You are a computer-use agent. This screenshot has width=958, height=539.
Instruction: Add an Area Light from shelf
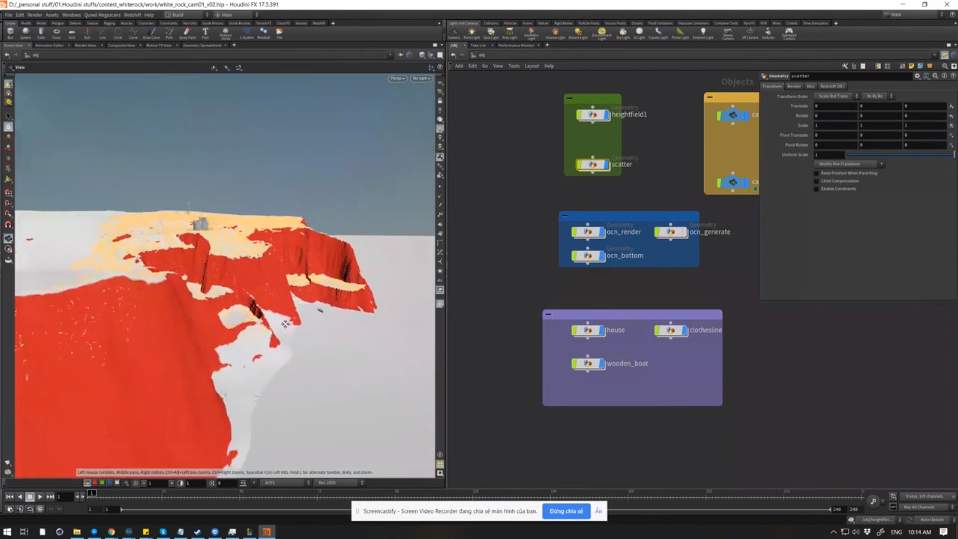[510, 33]
